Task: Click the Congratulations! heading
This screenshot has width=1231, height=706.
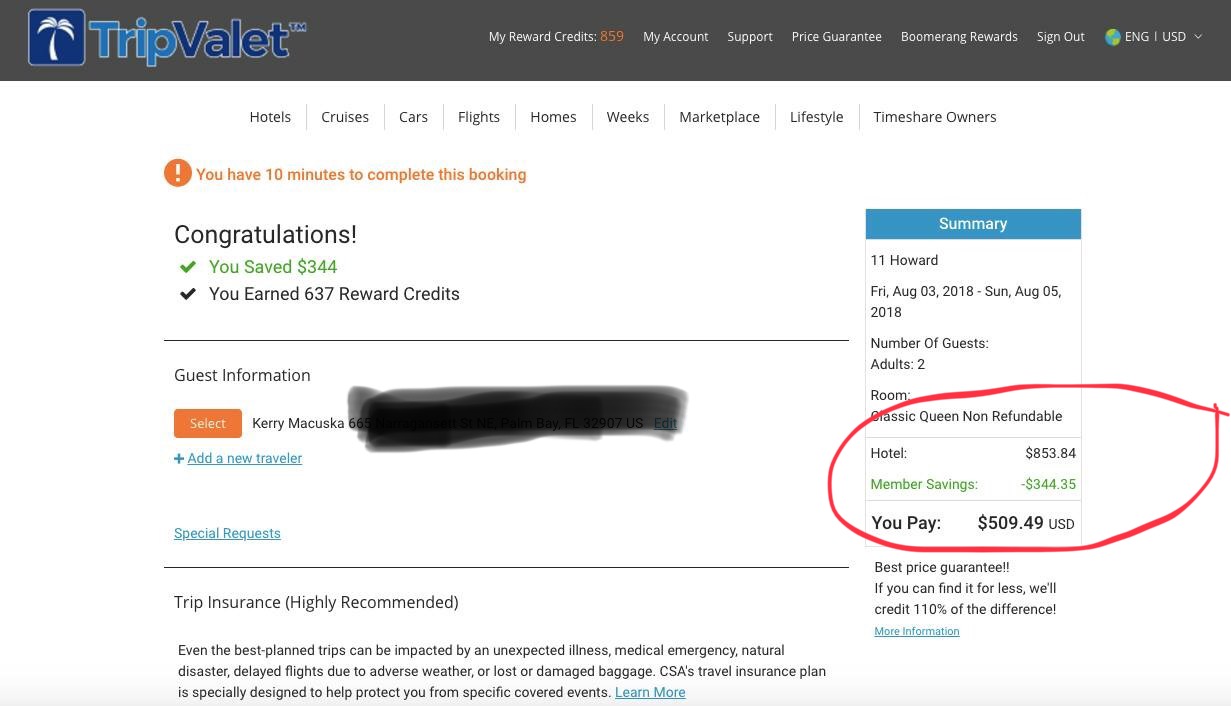Action: pos(265,235)
